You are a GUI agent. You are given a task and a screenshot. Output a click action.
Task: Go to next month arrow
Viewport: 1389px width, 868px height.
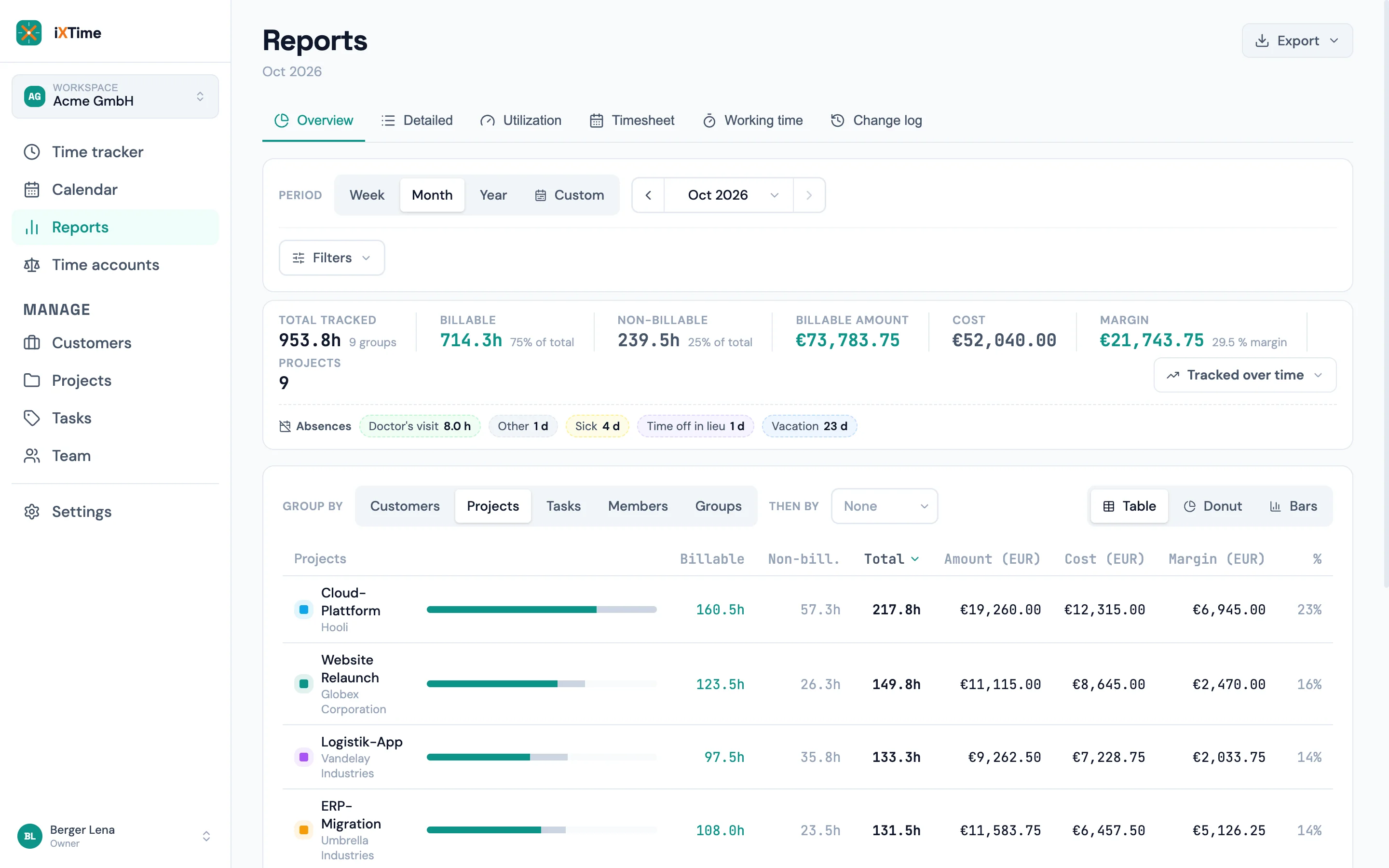click(809, 195)
